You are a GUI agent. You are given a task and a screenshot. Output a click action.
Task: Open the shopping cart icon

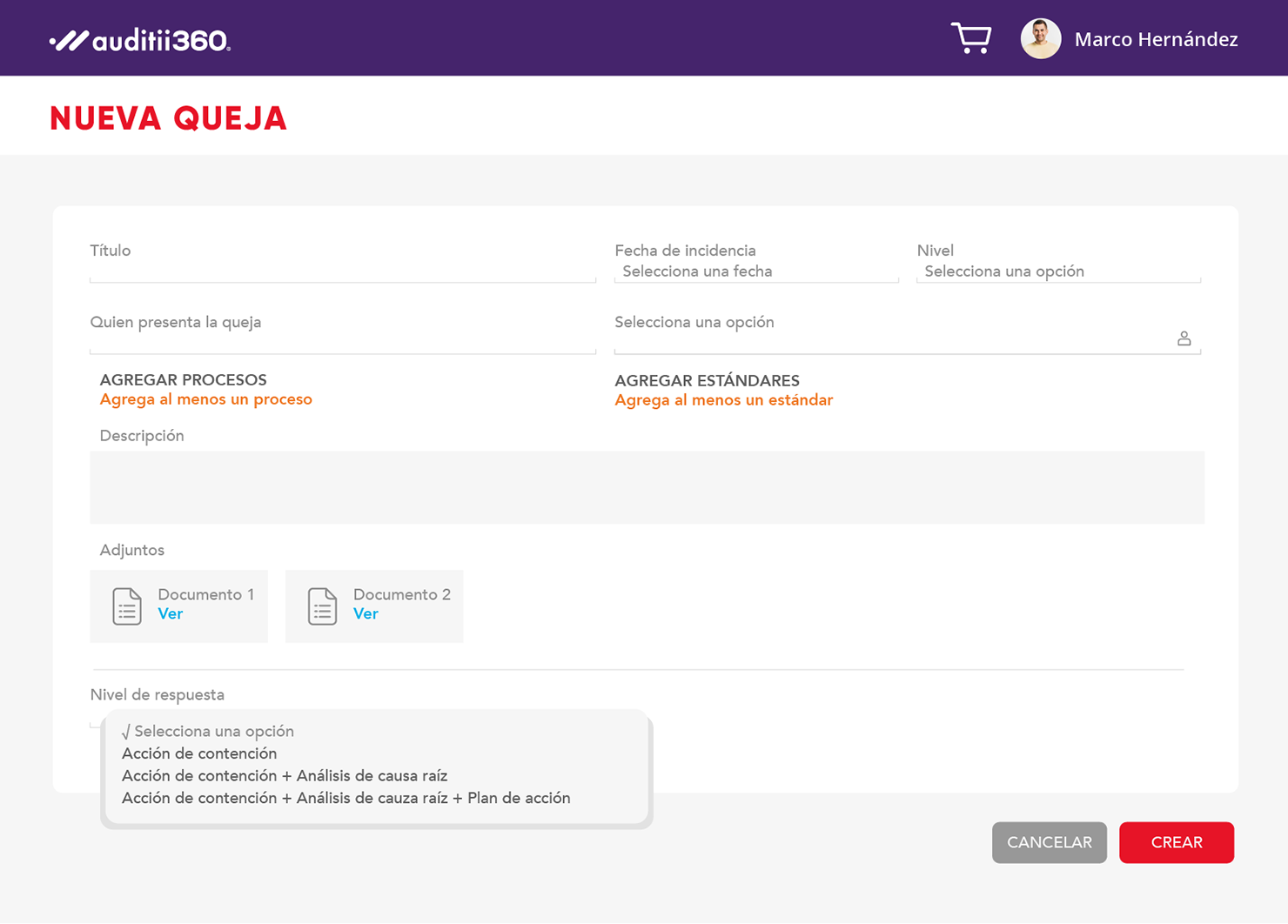[x=970, y=38]
